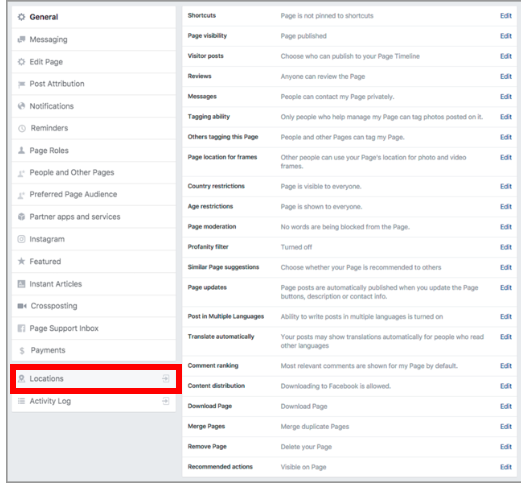This screenshot has width=521, height=483.
Task: Click the Reminders clock icon
Action: click(x=22, y=128)
